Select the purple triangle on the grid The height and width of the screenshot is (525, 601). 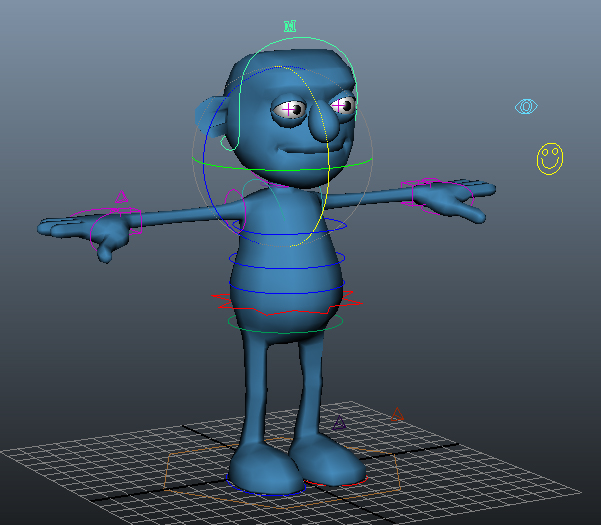(x=339, y=423)
